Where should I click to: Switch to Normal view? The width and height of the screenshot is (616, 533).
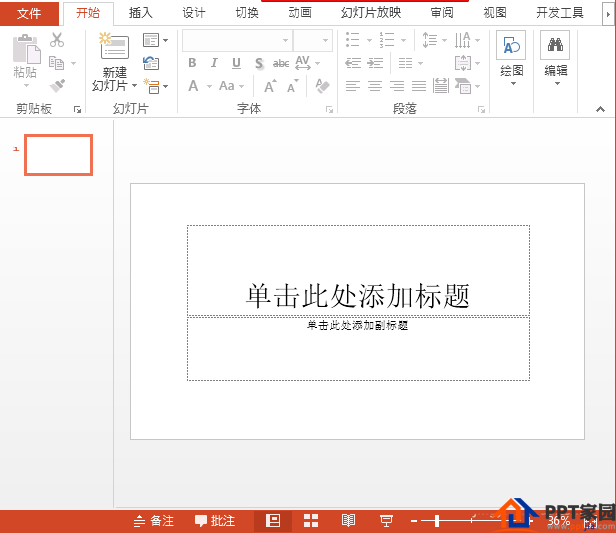click(x=273, y=521)
